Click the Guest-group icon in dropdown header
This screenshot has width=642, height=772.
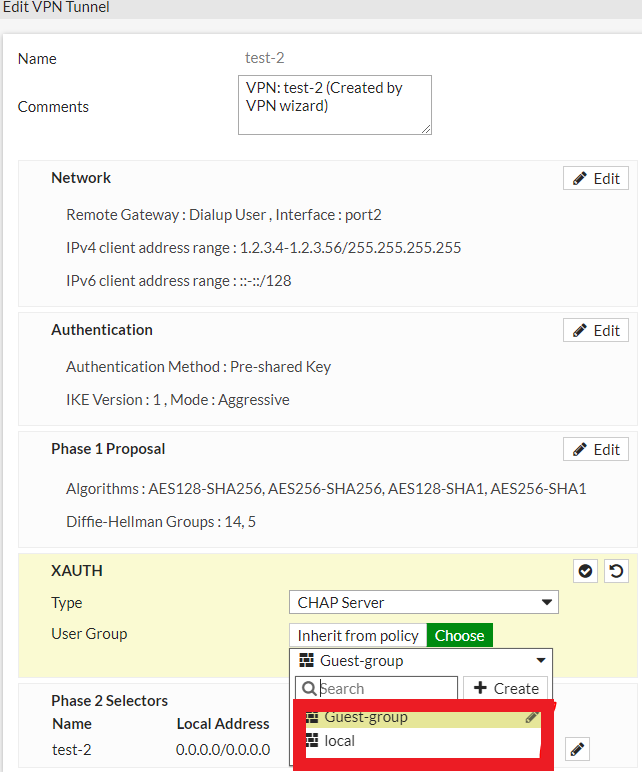coord(307,661)
